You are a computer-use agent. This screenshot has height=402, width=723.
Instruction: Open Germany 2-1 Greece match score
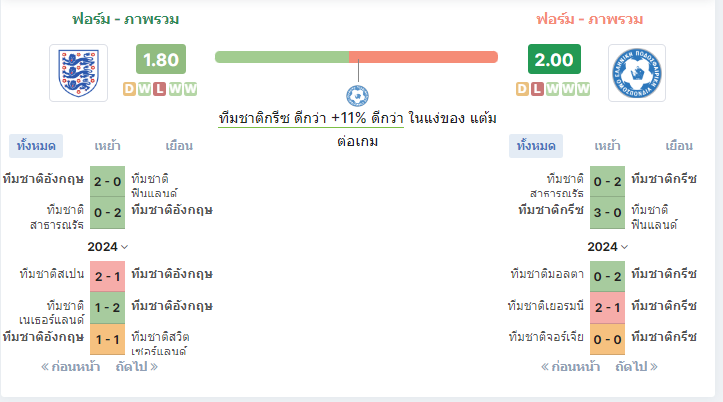(x=607, y=307)
